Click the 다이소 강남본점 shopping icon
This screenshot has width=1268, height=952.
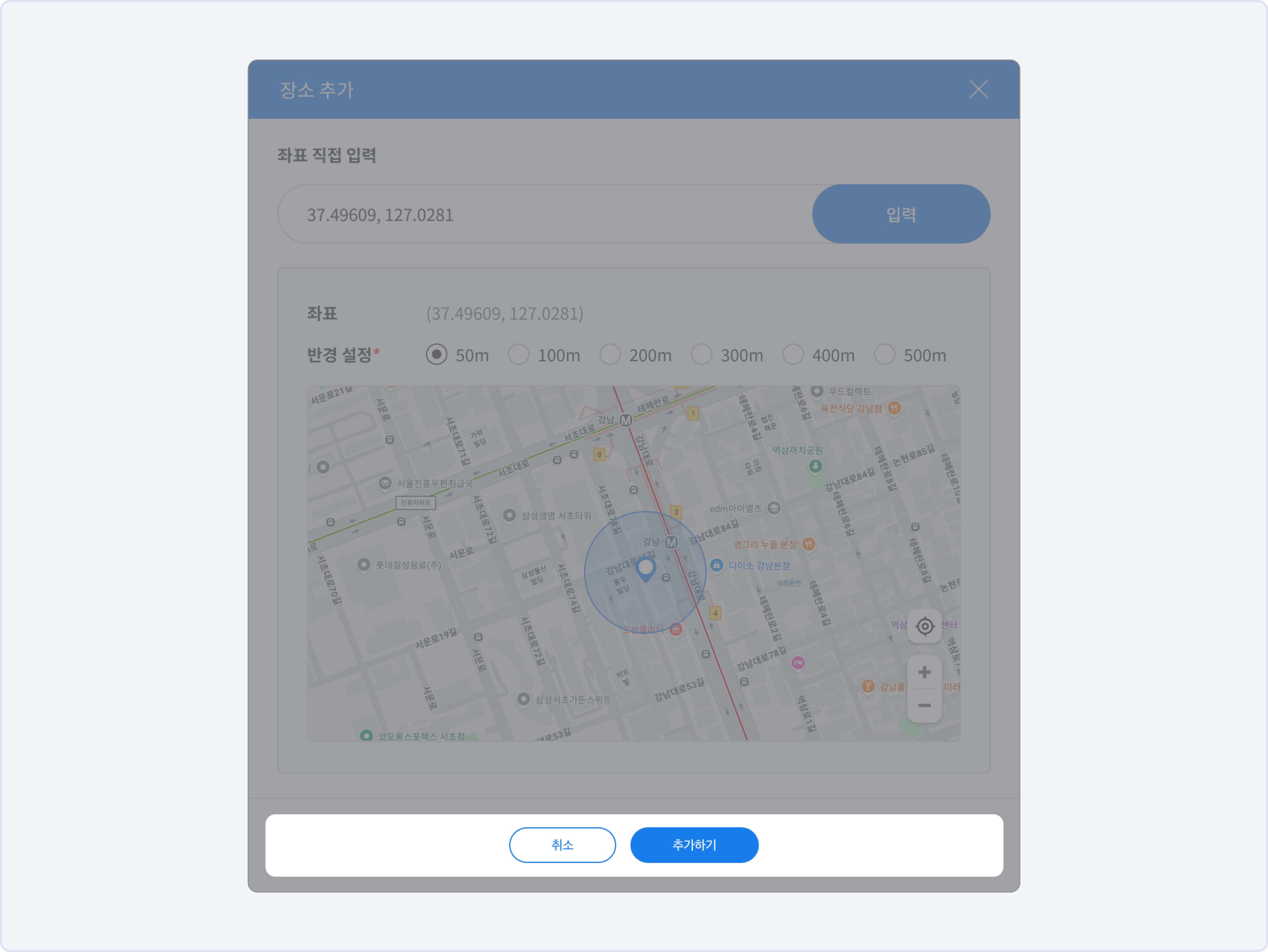716,565
